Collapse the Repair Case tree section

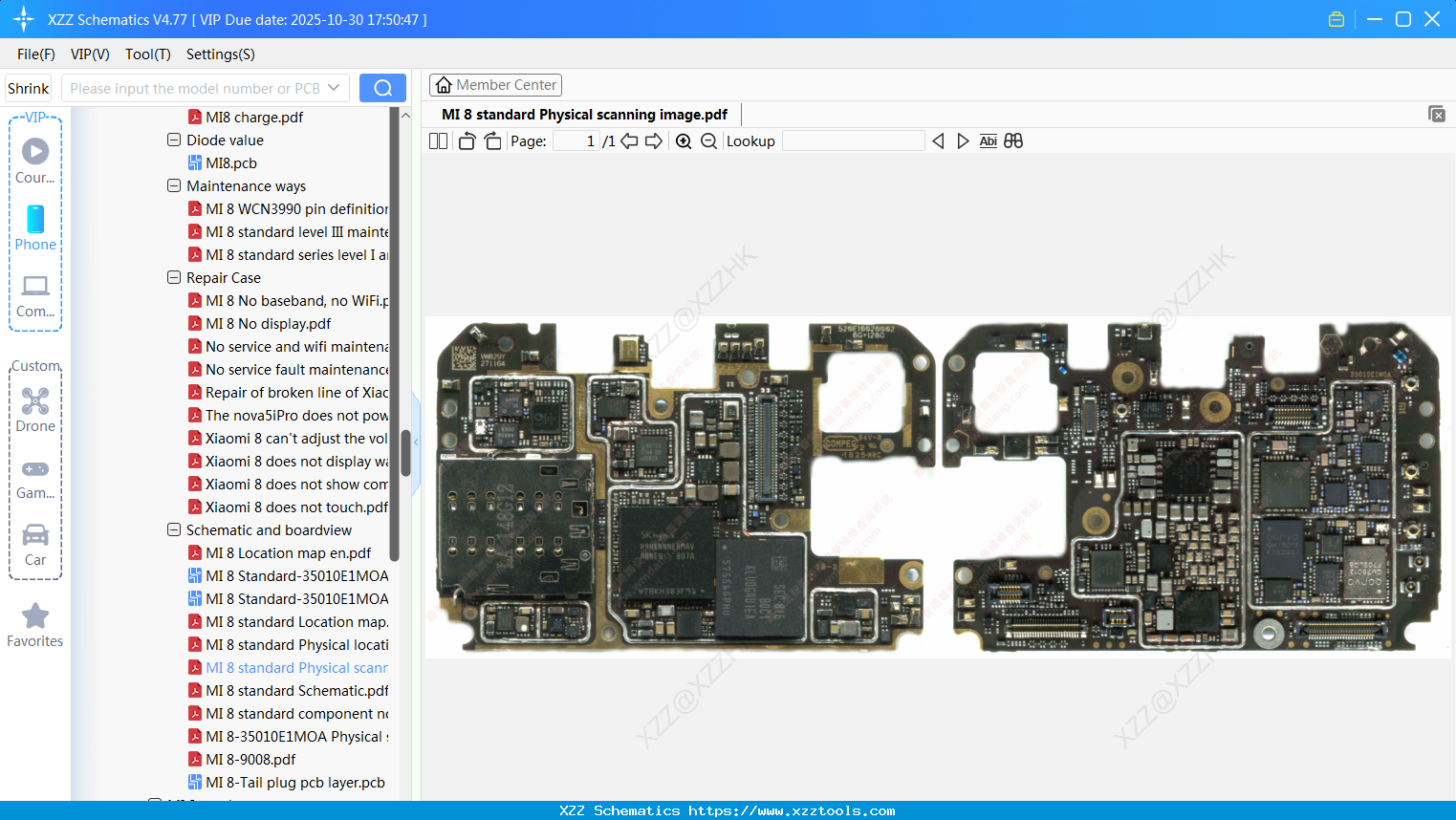coord(174,277)
